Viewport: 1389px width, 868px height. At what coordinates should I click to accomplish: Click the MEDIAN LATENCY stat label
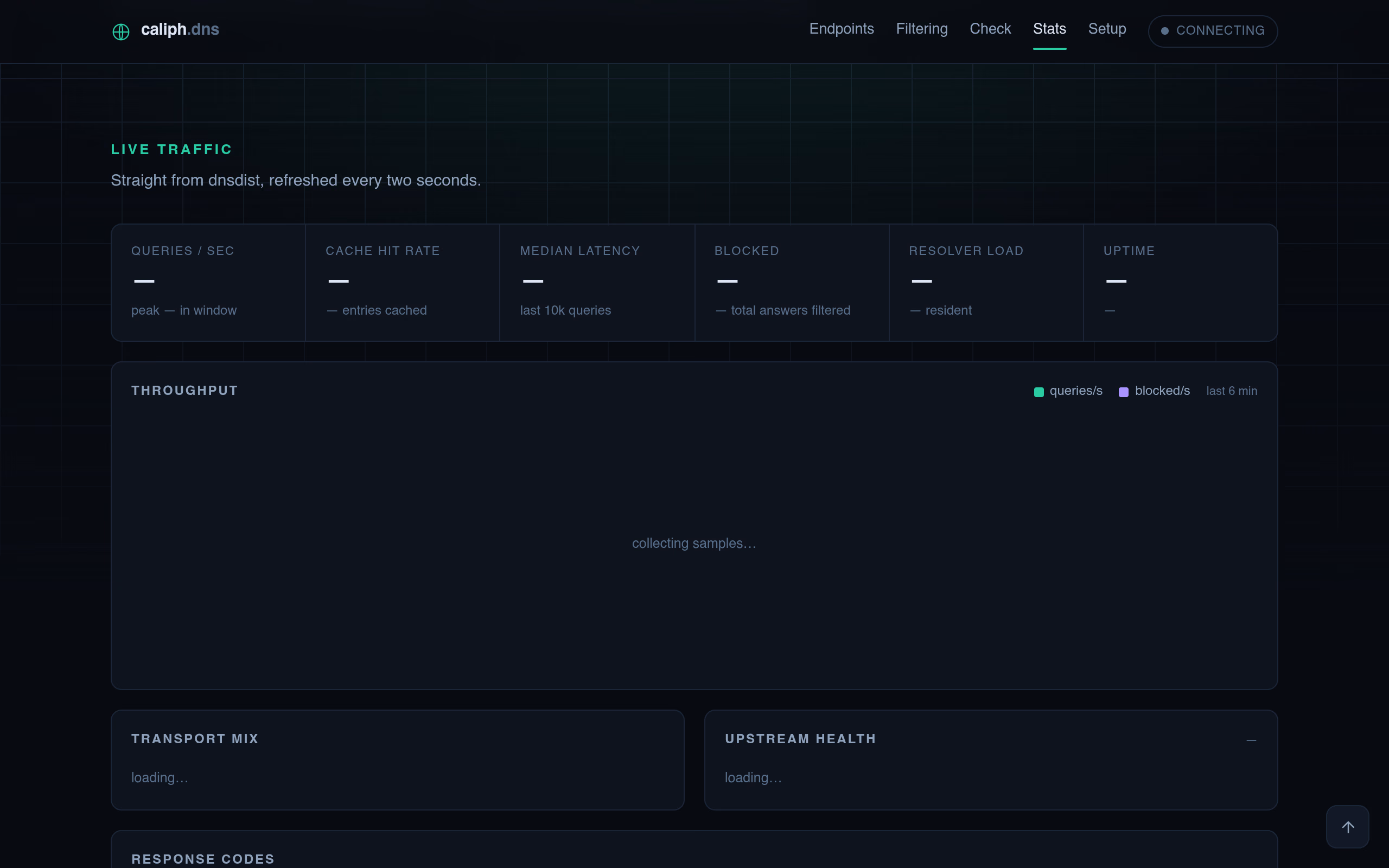(579, 251)
